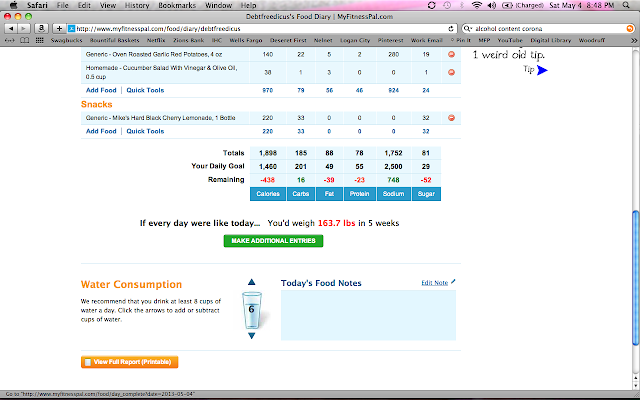This screenshot has width=640, height=400.
Task: Click the battery status icon
Action: [507, 5]
